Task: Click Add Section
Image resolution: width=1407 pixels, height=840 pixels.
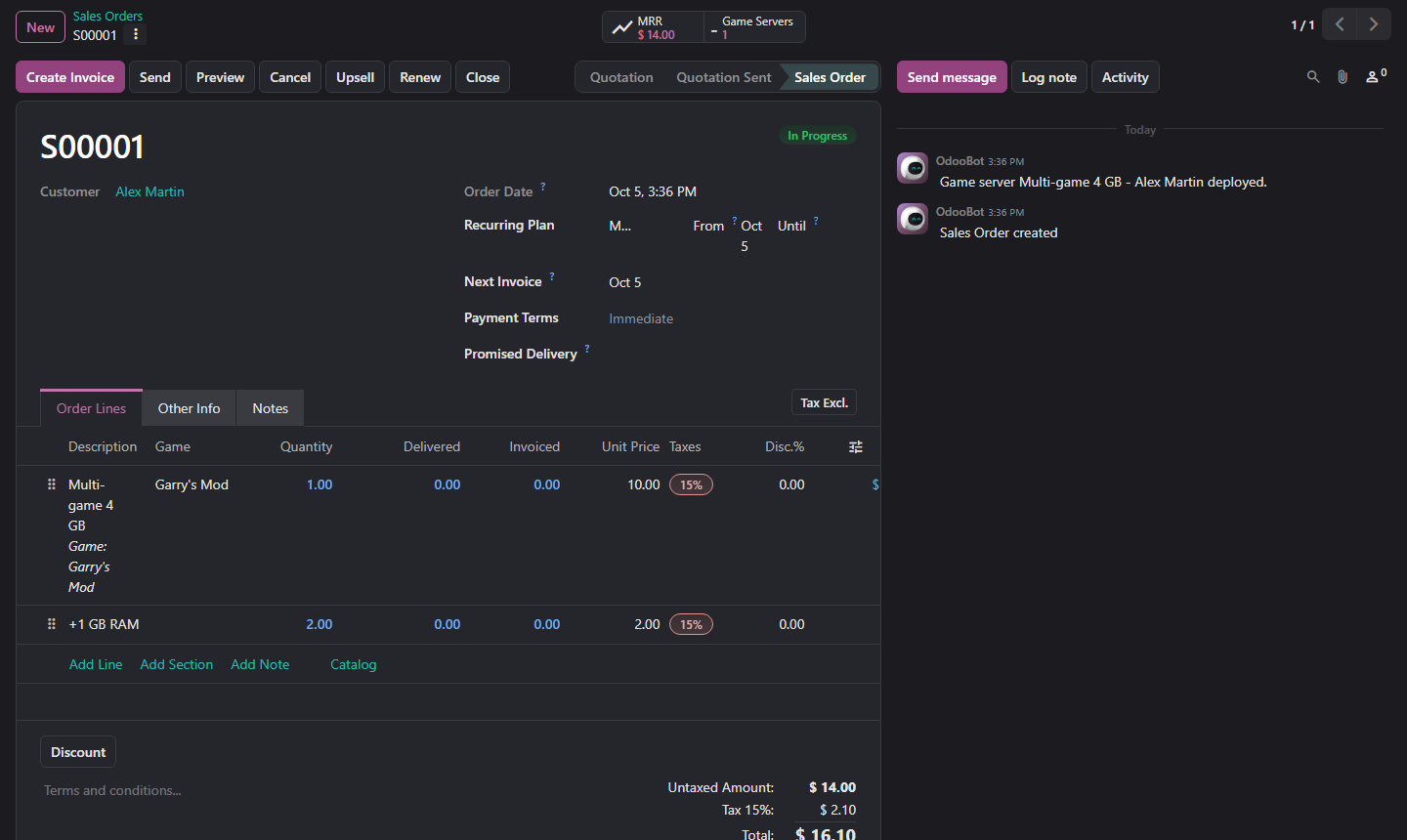Action: (177, 664)
